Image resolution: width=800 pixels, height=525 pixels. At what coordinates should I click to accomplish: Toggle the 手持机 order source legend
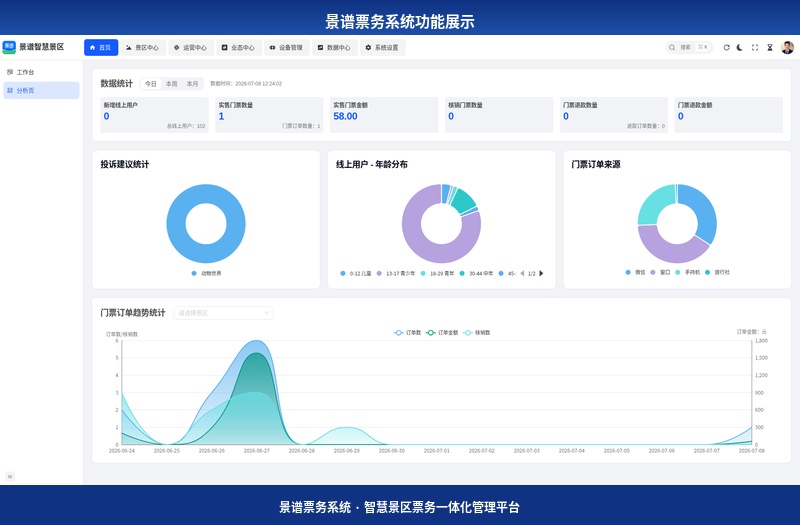point(688,272)
